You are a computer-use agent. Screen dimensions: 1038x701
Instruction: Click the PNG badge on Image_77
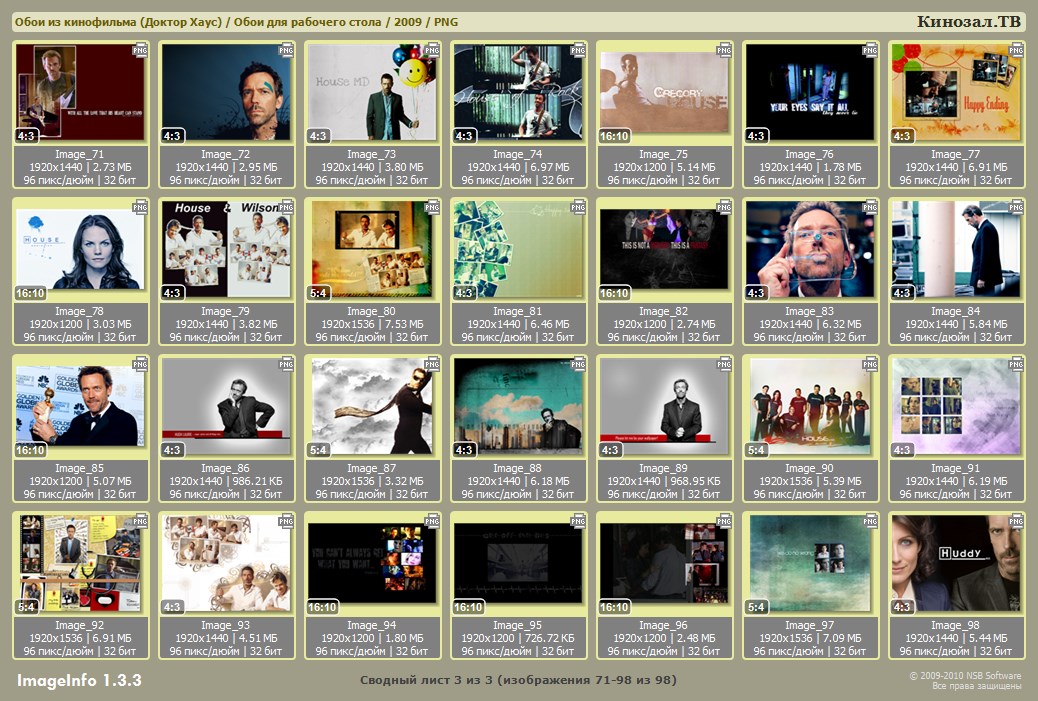1016,49
